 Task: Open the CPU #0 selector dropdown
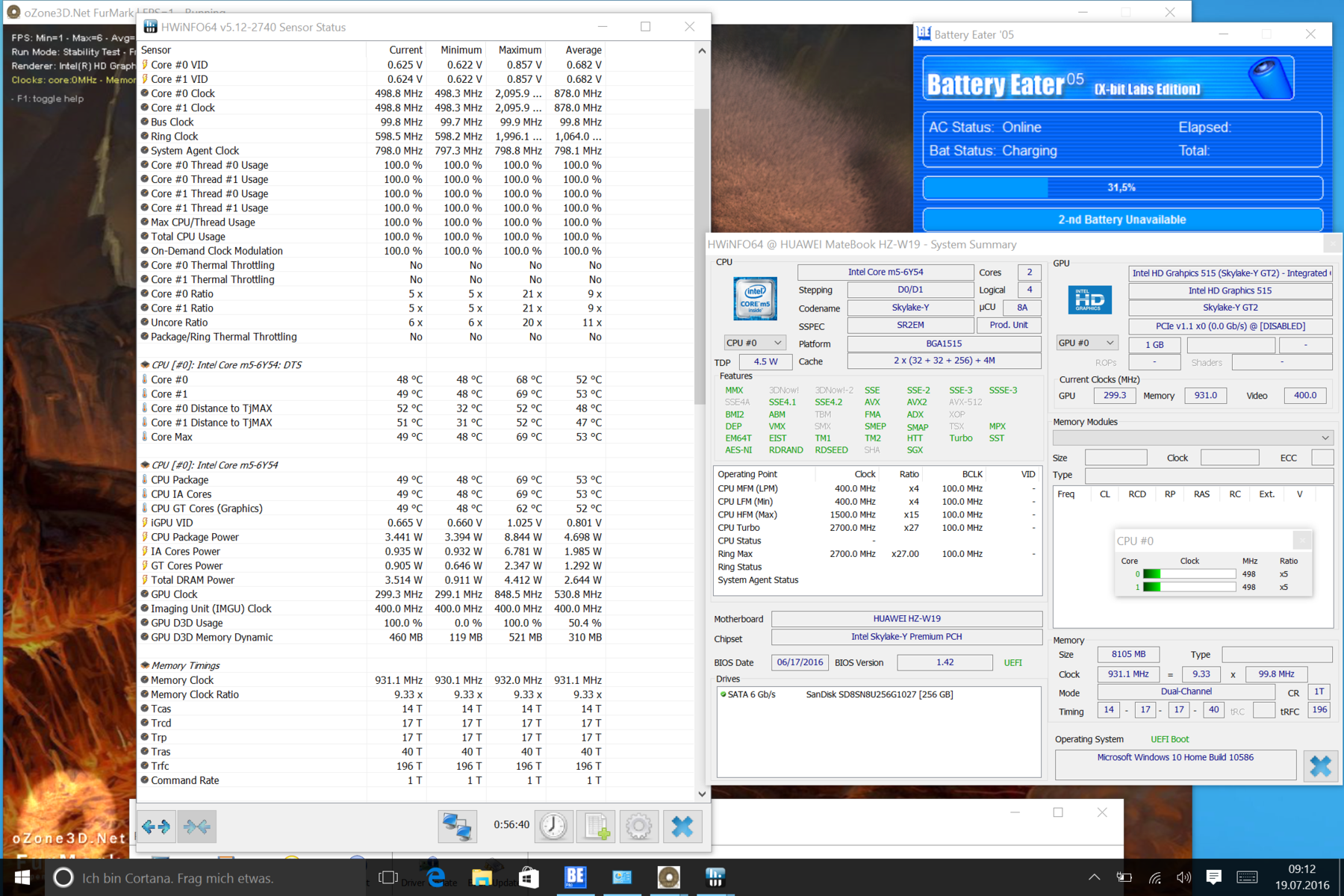pyautogui.click(x=755, y=343)
